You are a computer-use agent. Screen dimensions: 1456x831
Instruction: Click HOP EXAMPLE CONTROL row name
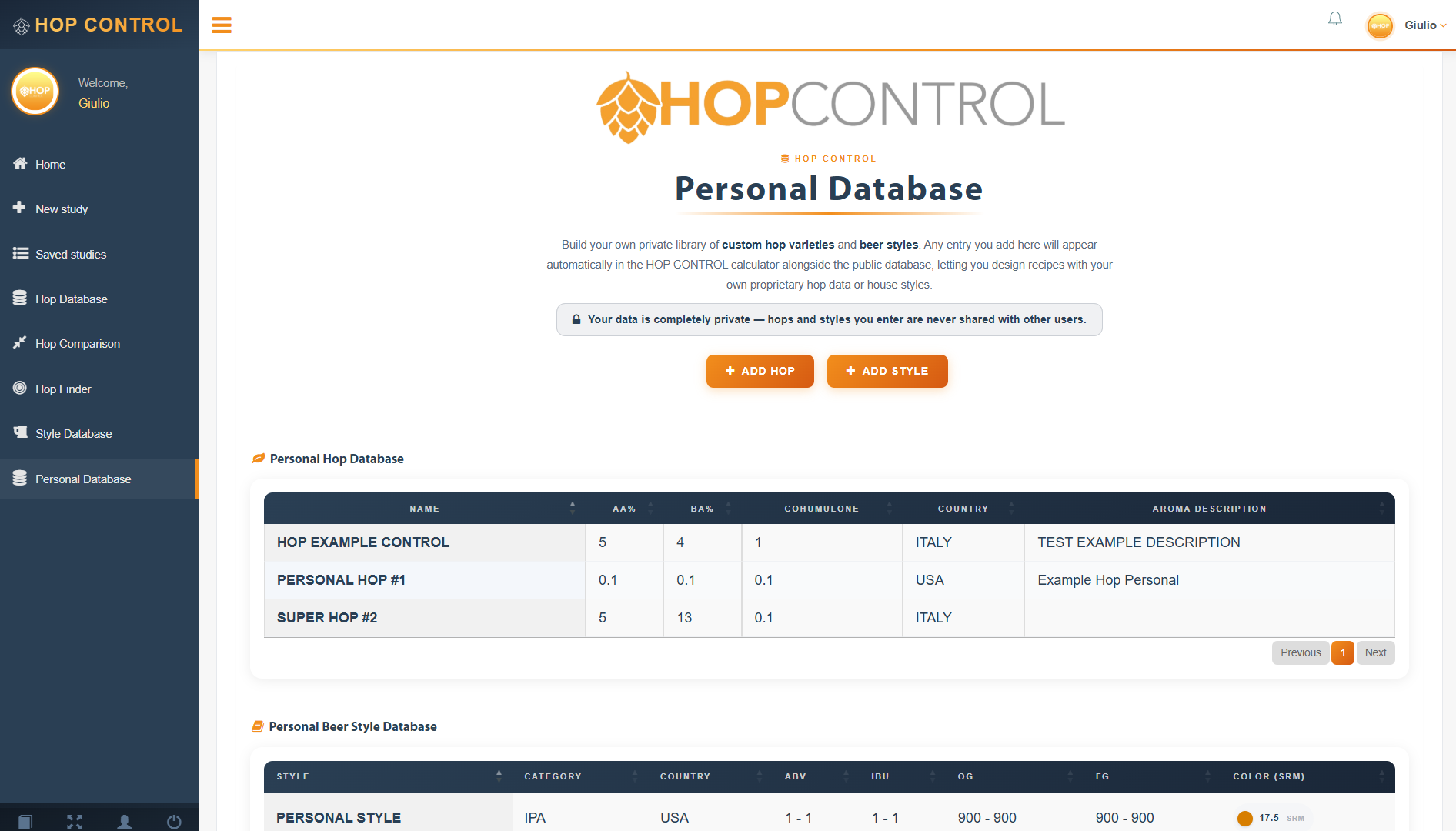pyautogui.click(x=363, y=542)
